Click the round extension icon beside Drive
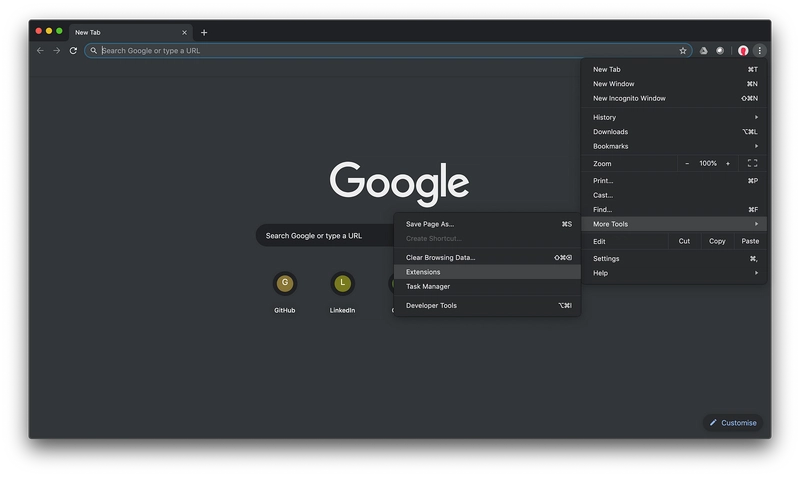The height and width of the screenshot is (477, 800). click(x=720, y=51)
